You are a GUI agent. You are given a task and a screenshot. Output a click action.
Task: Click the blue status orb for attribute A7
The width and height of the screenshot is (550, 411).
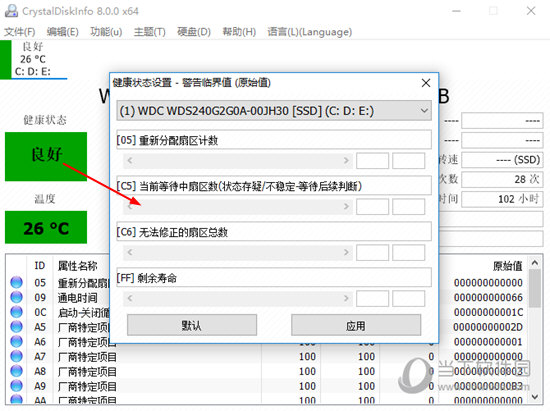pyautogui.click(x=16, y=356)
